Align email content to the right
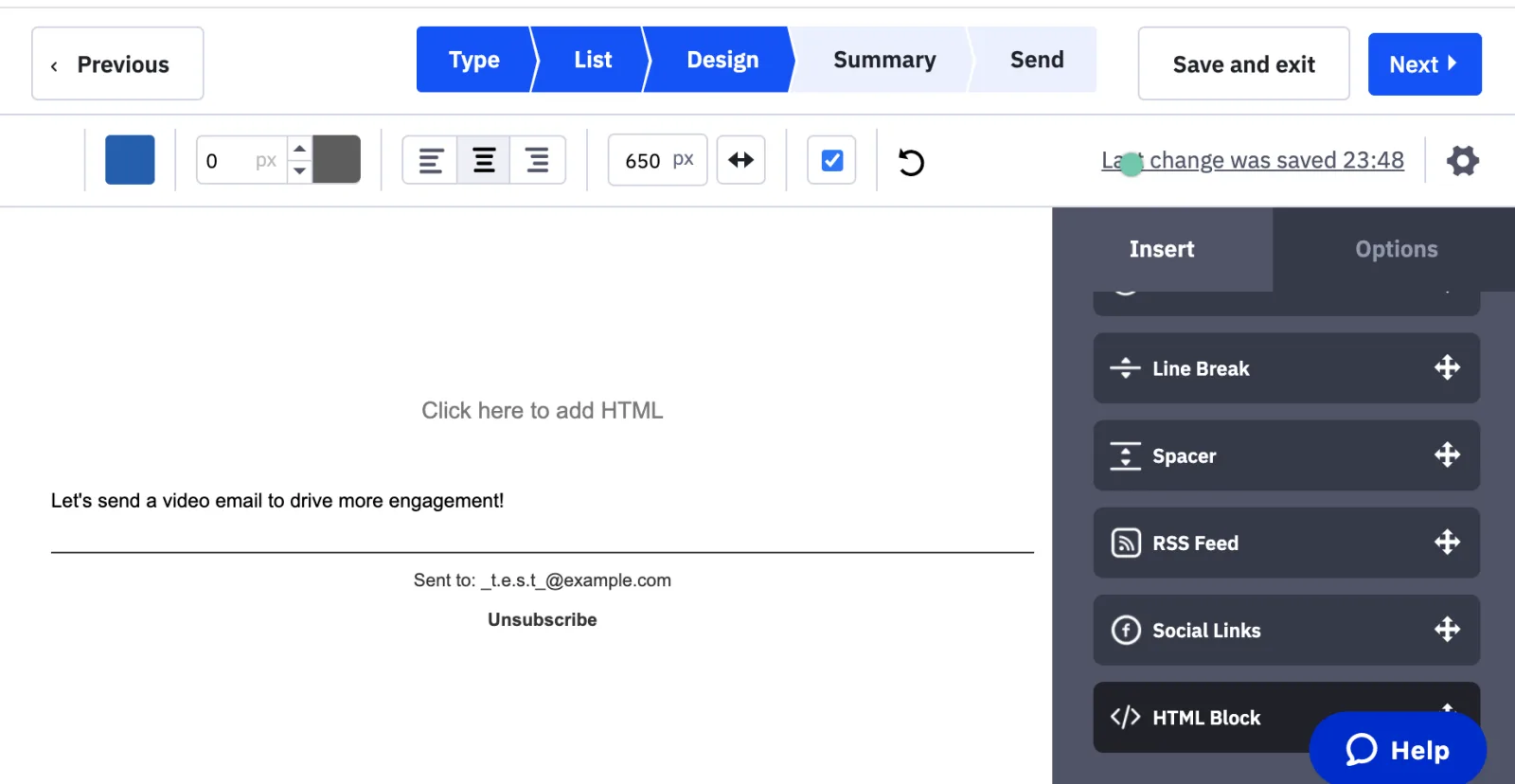Image resolution: width=1515 pixels, height=784 pixels. pyautogui.click(x=537, y=160)
